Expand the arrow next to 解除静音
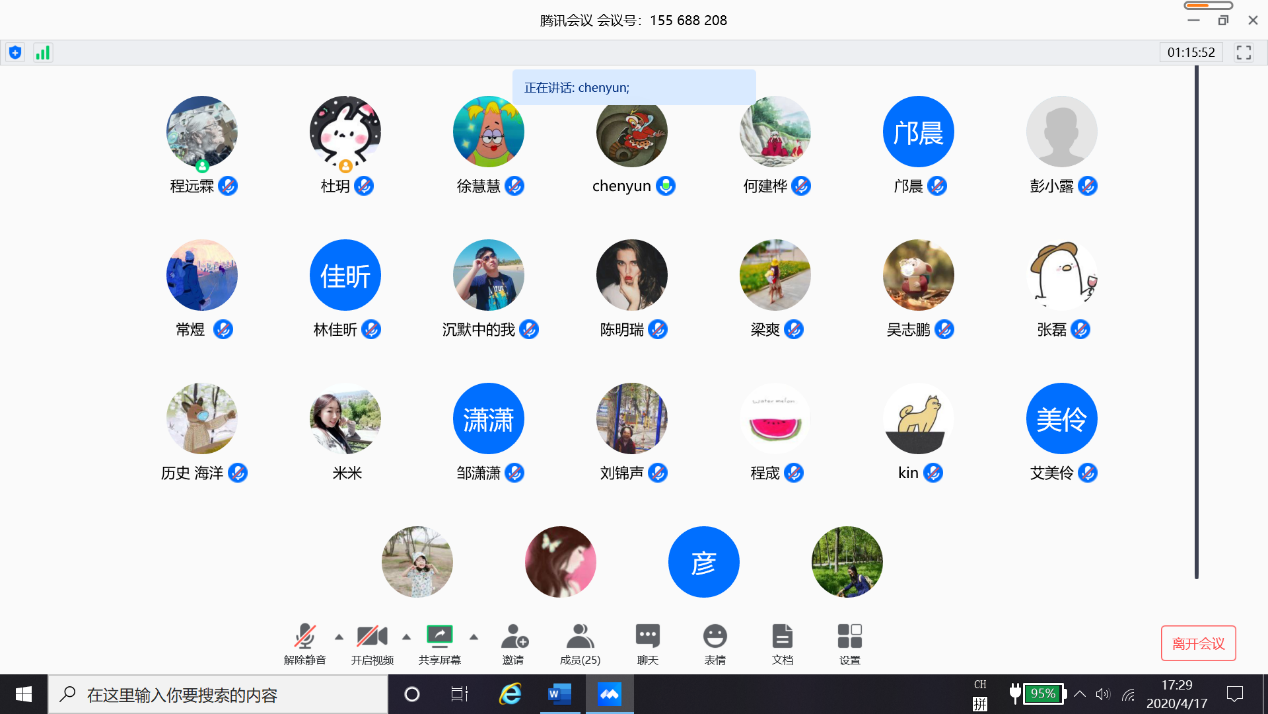This screenshot has width=1268, height=714. tap(338, 637)
